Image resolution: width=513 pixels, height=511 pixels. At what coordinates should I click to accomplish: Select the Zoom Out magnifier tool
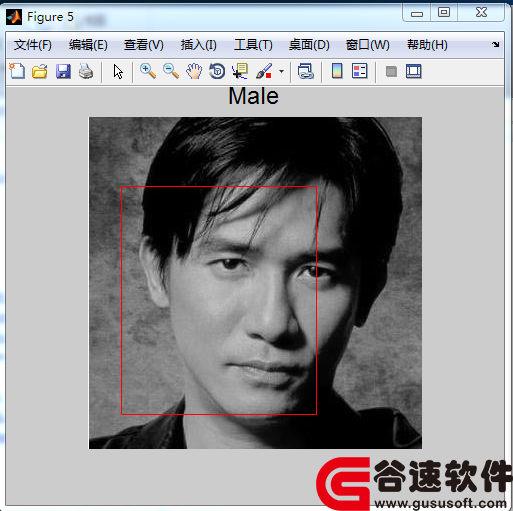[x=171, y=71]
